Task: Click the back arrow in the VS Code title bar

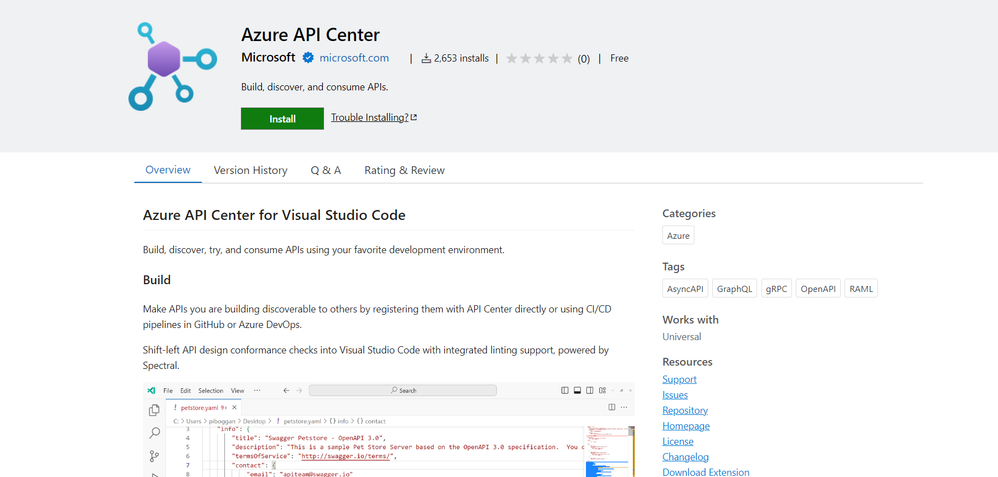Action: coord(286,390)
